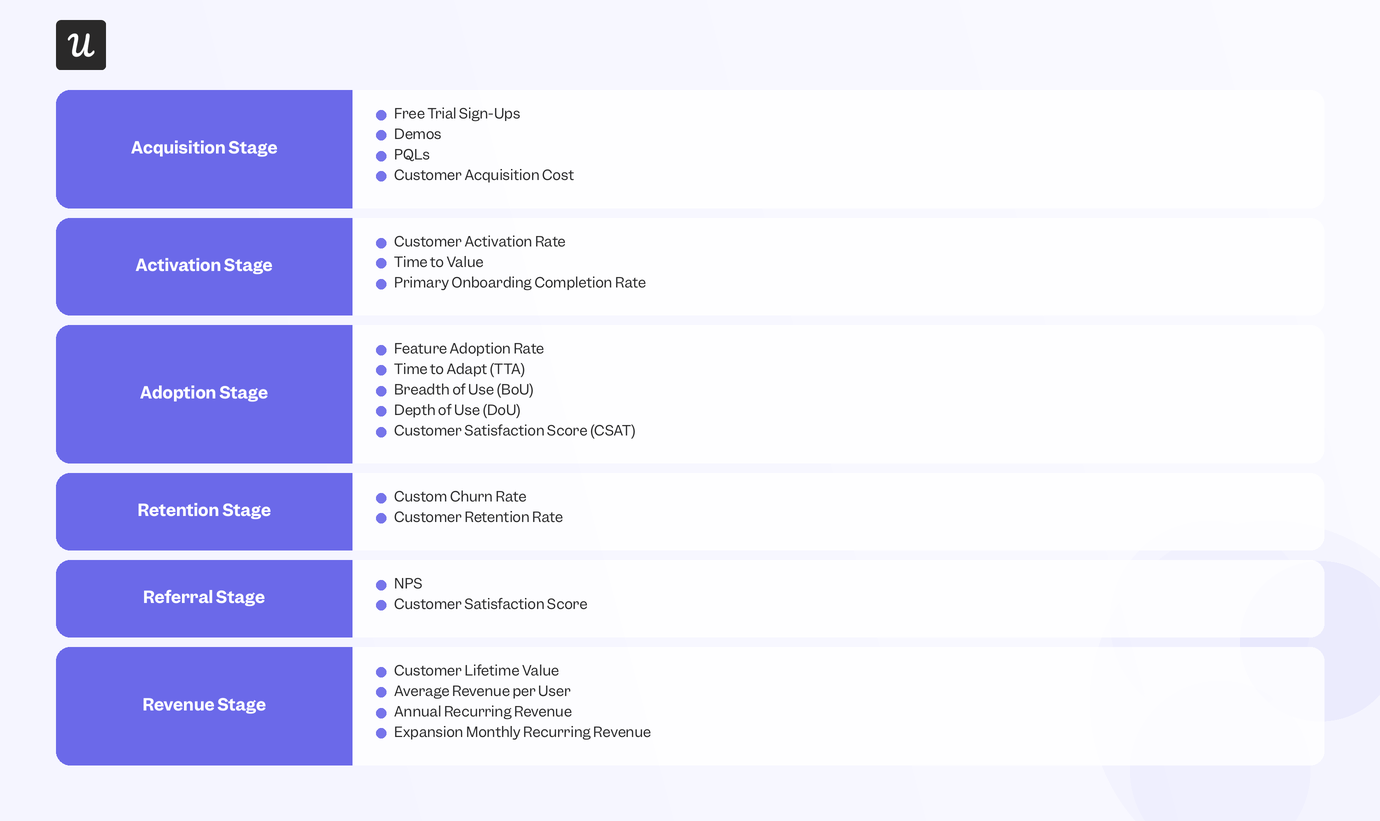Click the bullet beside Free Trial Sign-Ups
The width and height of the screenshot is (1380, 821).
point(381,115)
